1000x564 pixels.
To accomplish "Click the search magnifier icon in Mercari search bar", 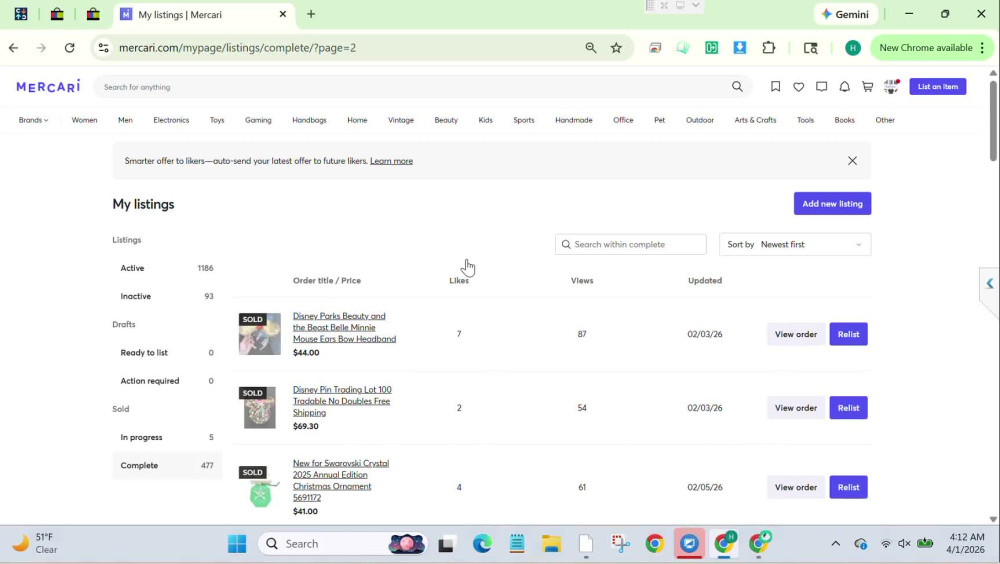I will tap(737, 87).
